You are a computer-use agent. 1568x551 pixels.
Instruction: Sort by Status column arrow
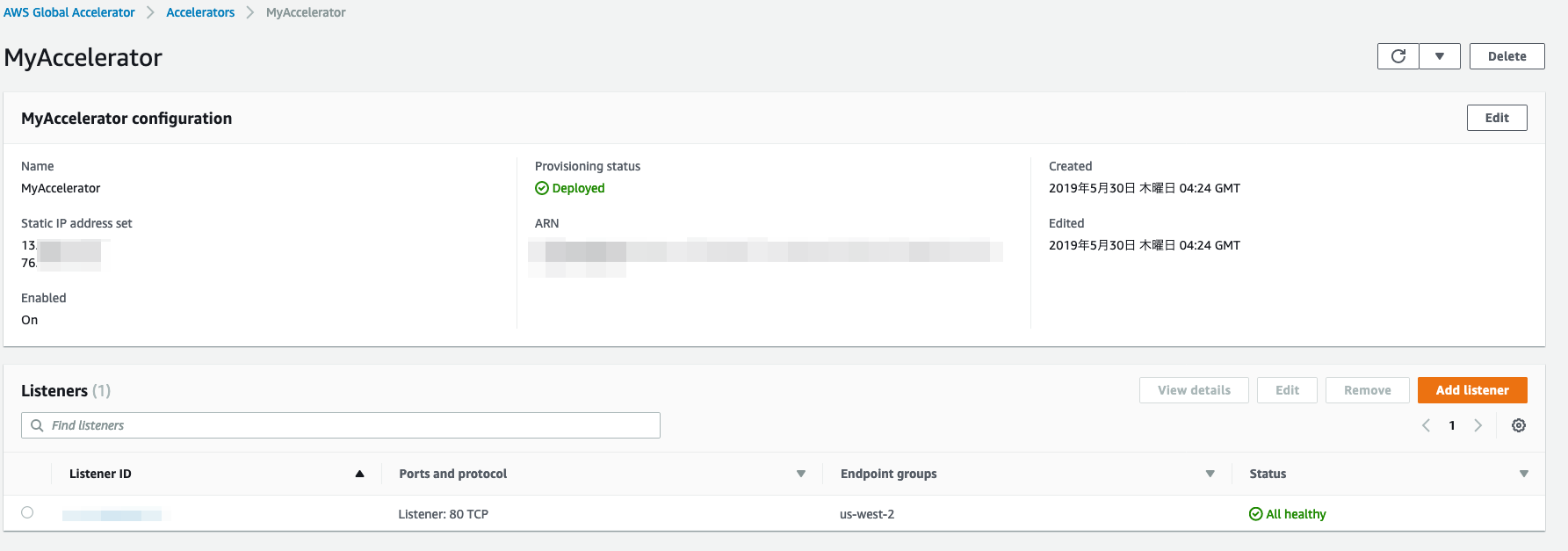click(x=1523, y=474)
